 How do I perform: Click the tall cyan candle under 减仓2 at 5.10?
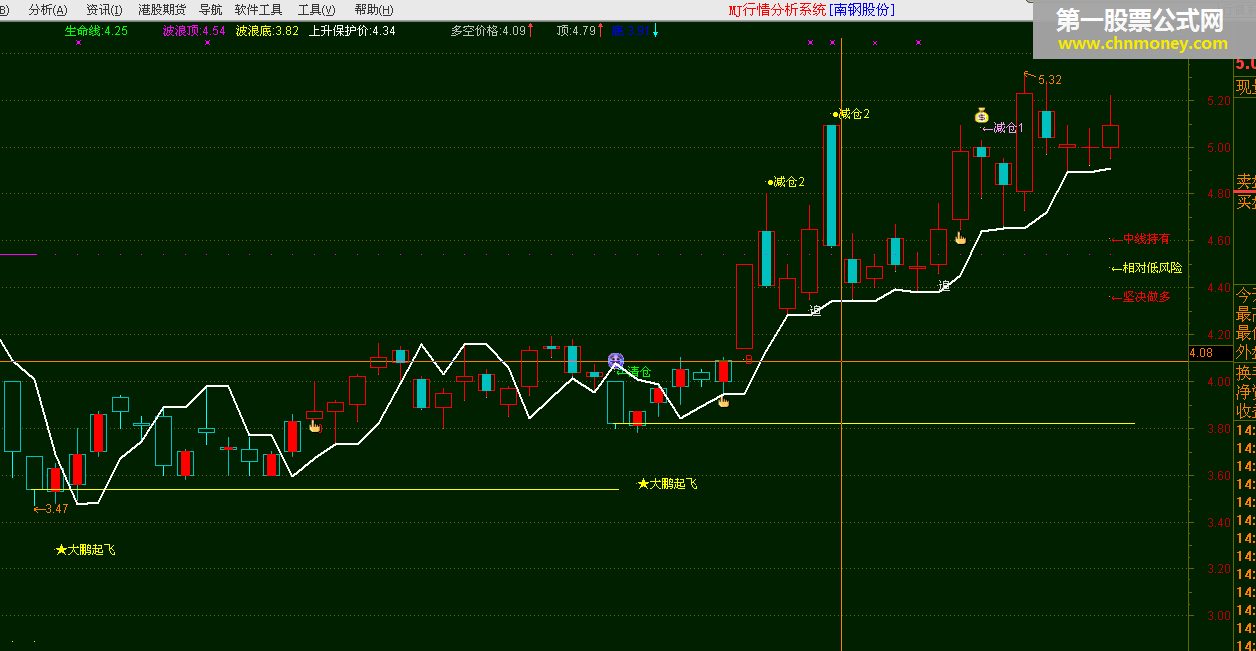[x=830, y=185]
